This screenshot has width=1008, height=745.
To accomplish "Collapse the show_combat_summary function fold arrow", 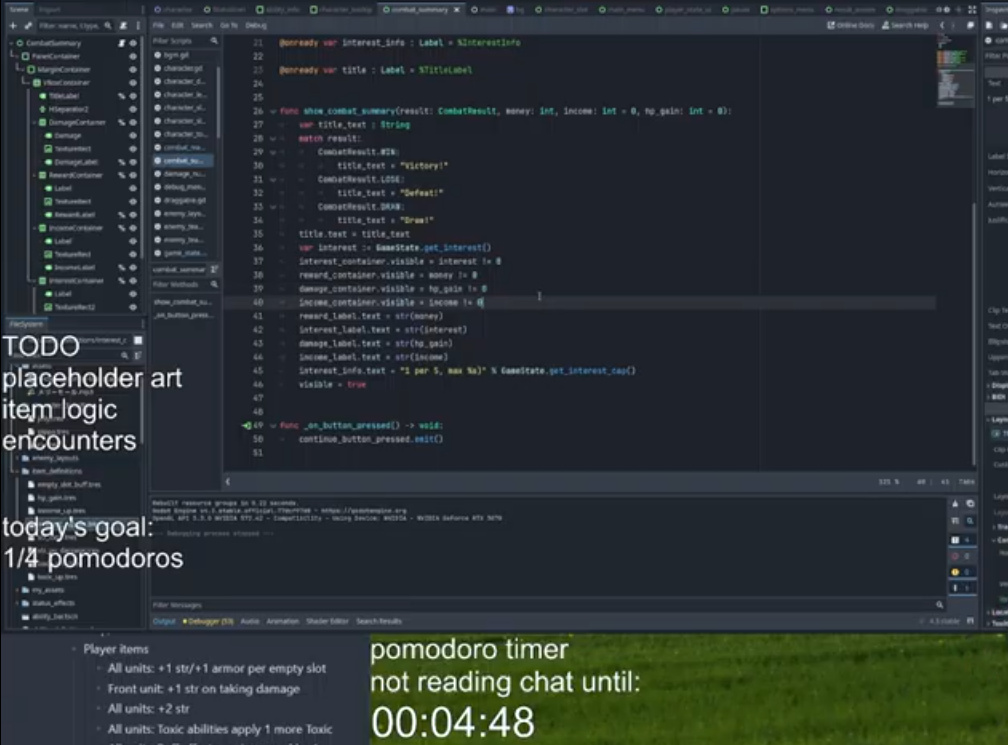I will (x=271, y=111).
